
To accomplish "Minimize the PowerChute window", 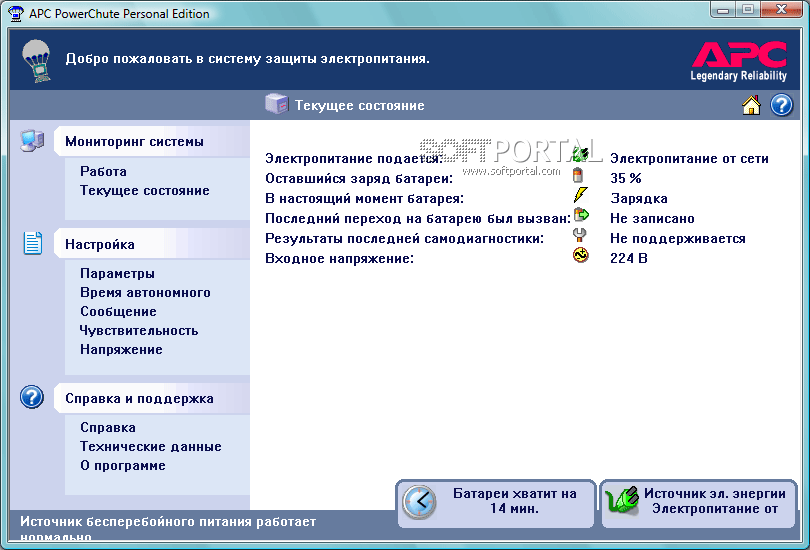I will [723, 10].
